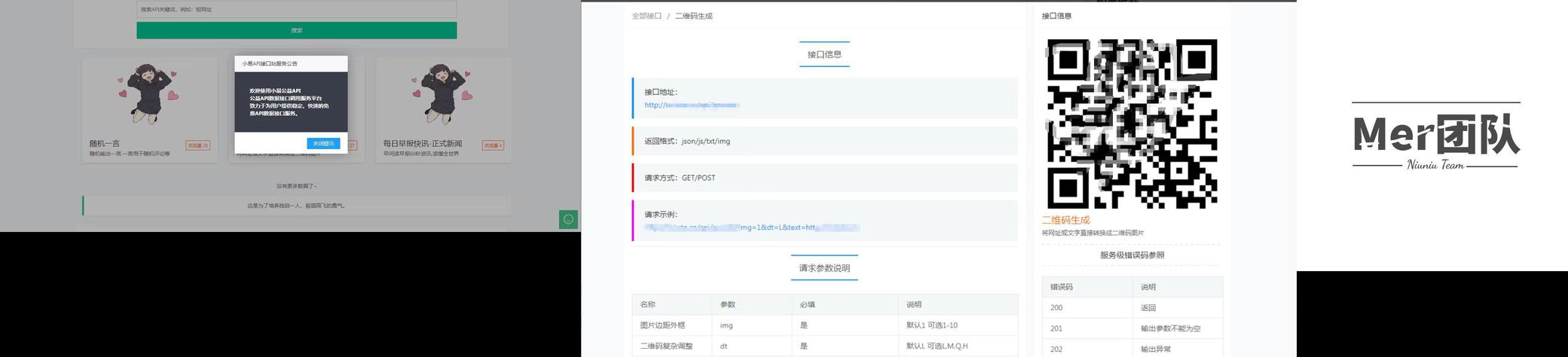Open the 请求示例 example URL link
The height and width of the screenshot is (357, 1568).
pyautogui.click(x=752, y=227)
